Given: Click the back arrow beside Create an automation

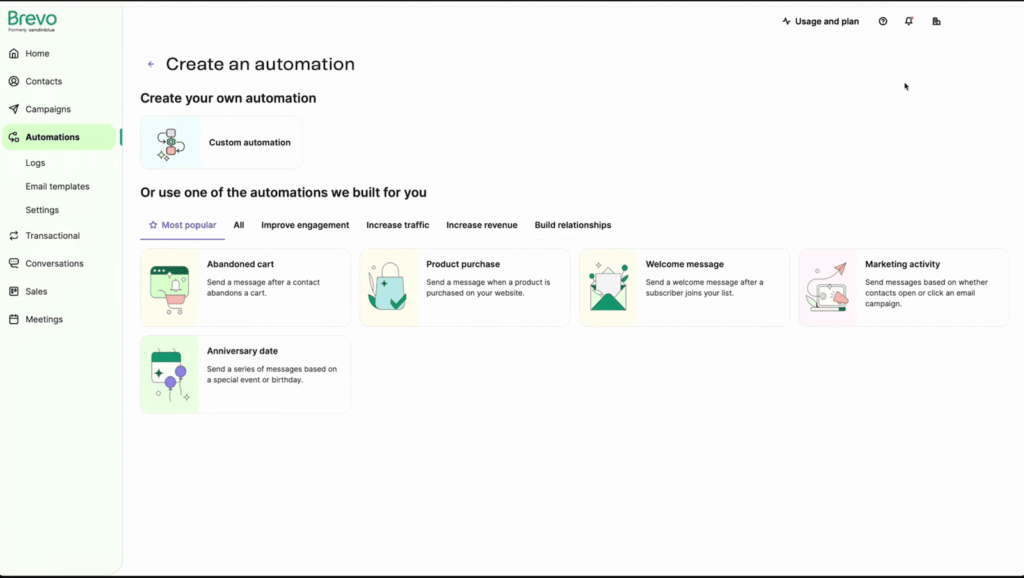Looking at the screenshot, I should (x=151, y=64).
